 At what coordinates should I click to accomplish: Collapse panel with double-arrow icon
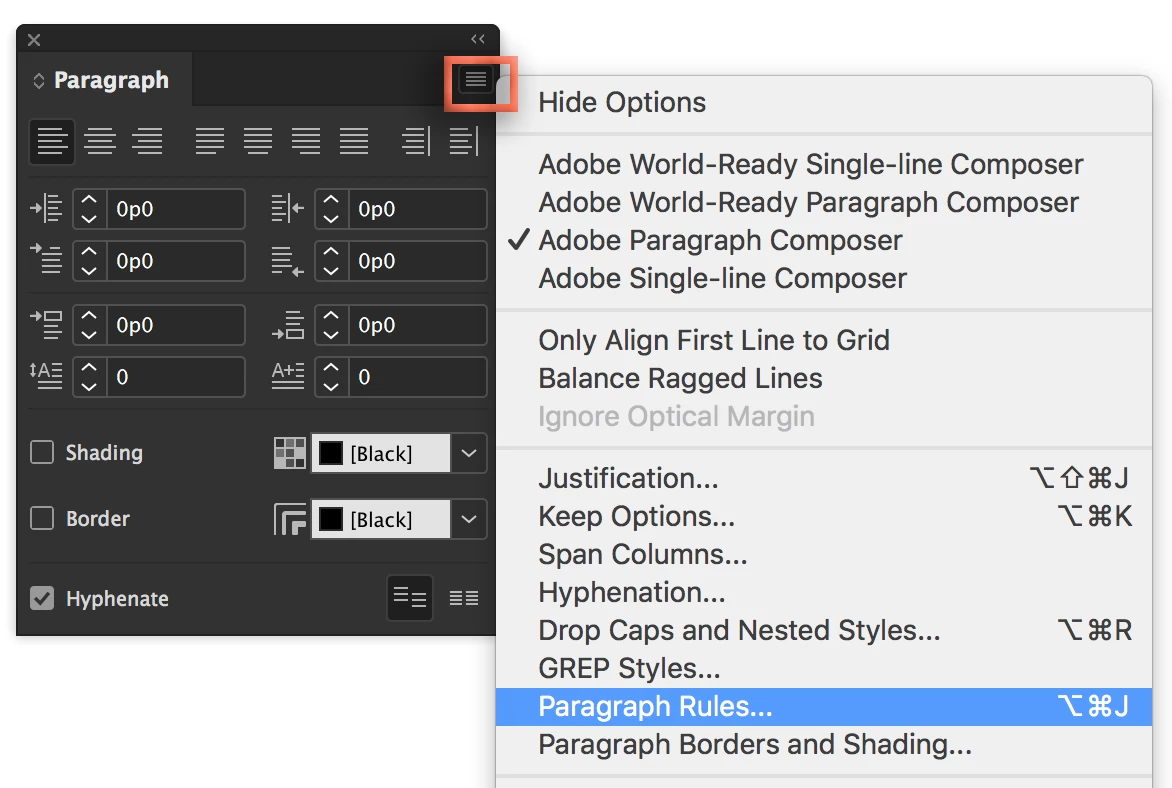pos(478,39)
